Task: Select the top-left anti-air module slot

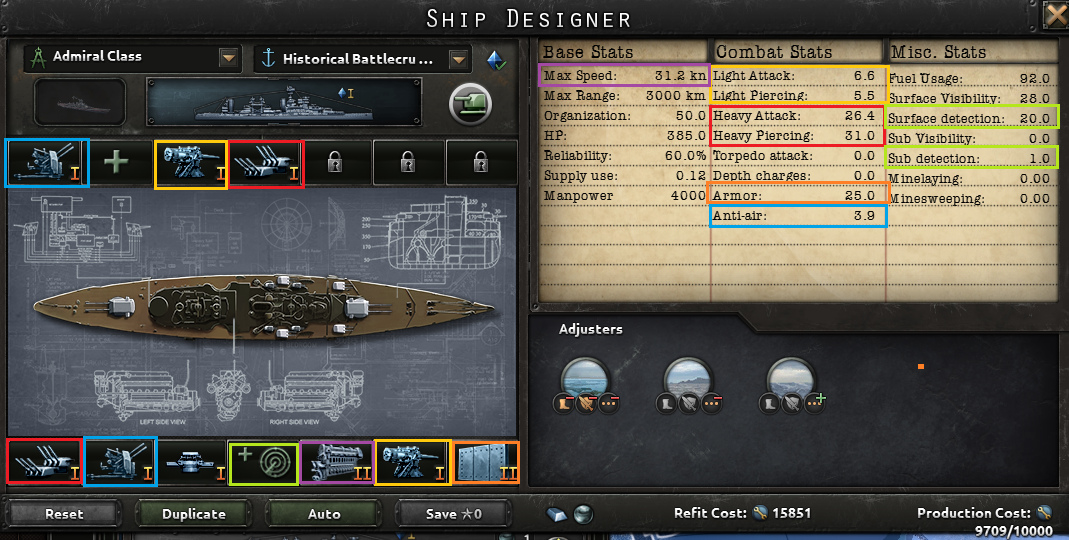Action: (x=46, y=163)
